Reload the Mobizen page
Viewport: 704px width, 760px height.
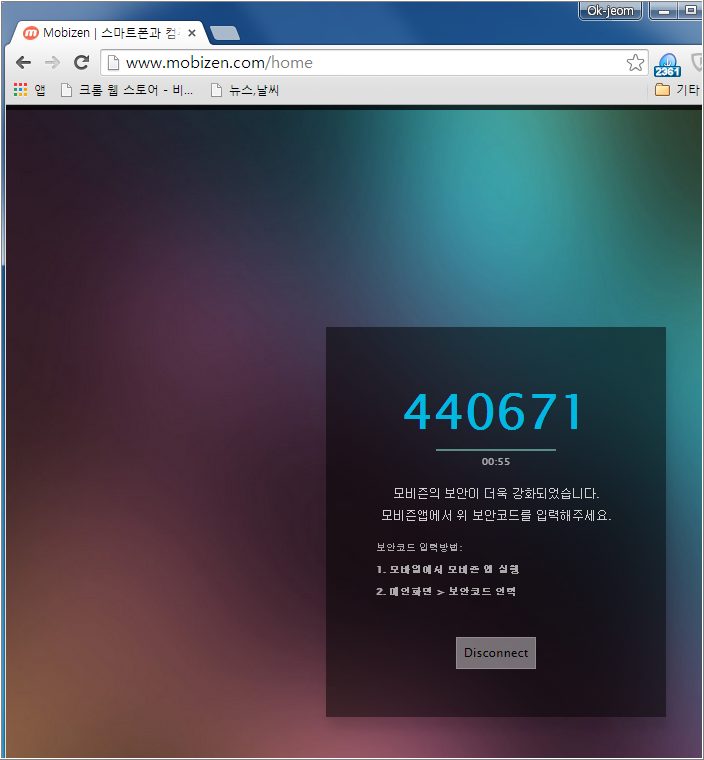pos(81,63)
